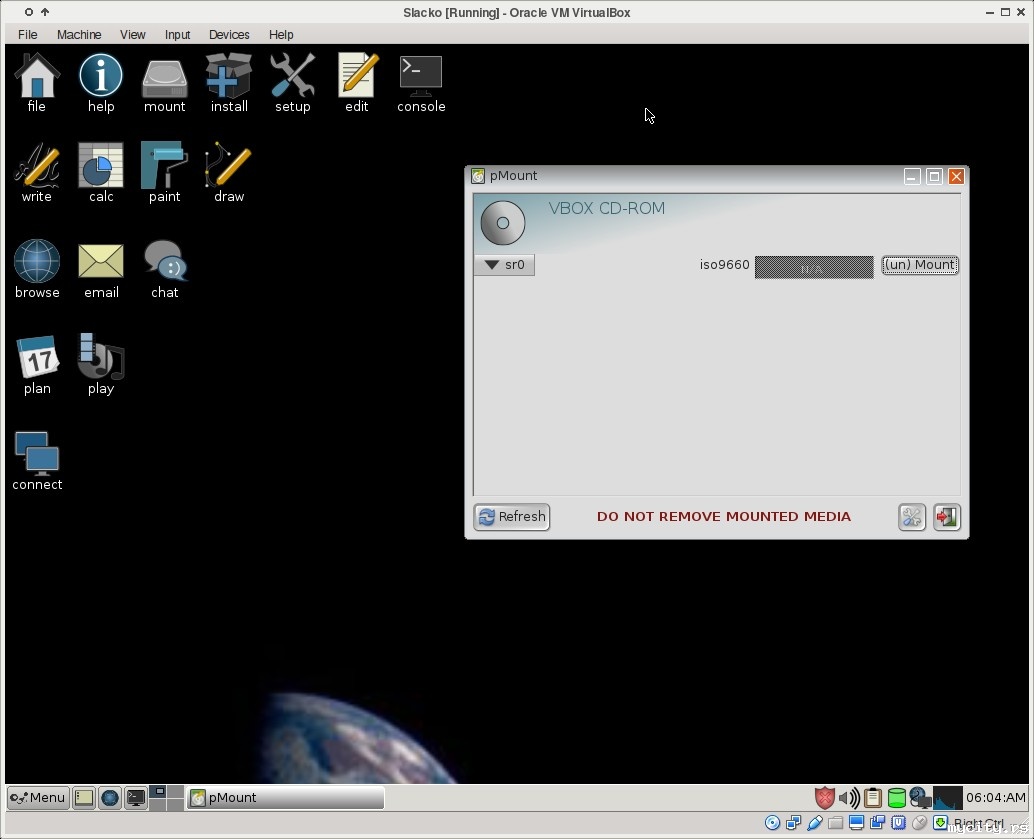Click VirtualBox optical disk status icon
Screen dimensions: 1034x839
772,823
